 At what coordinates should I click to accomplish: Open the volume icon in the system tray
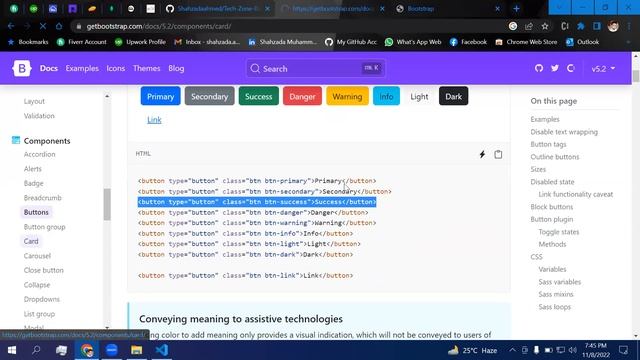click(573, 350)
